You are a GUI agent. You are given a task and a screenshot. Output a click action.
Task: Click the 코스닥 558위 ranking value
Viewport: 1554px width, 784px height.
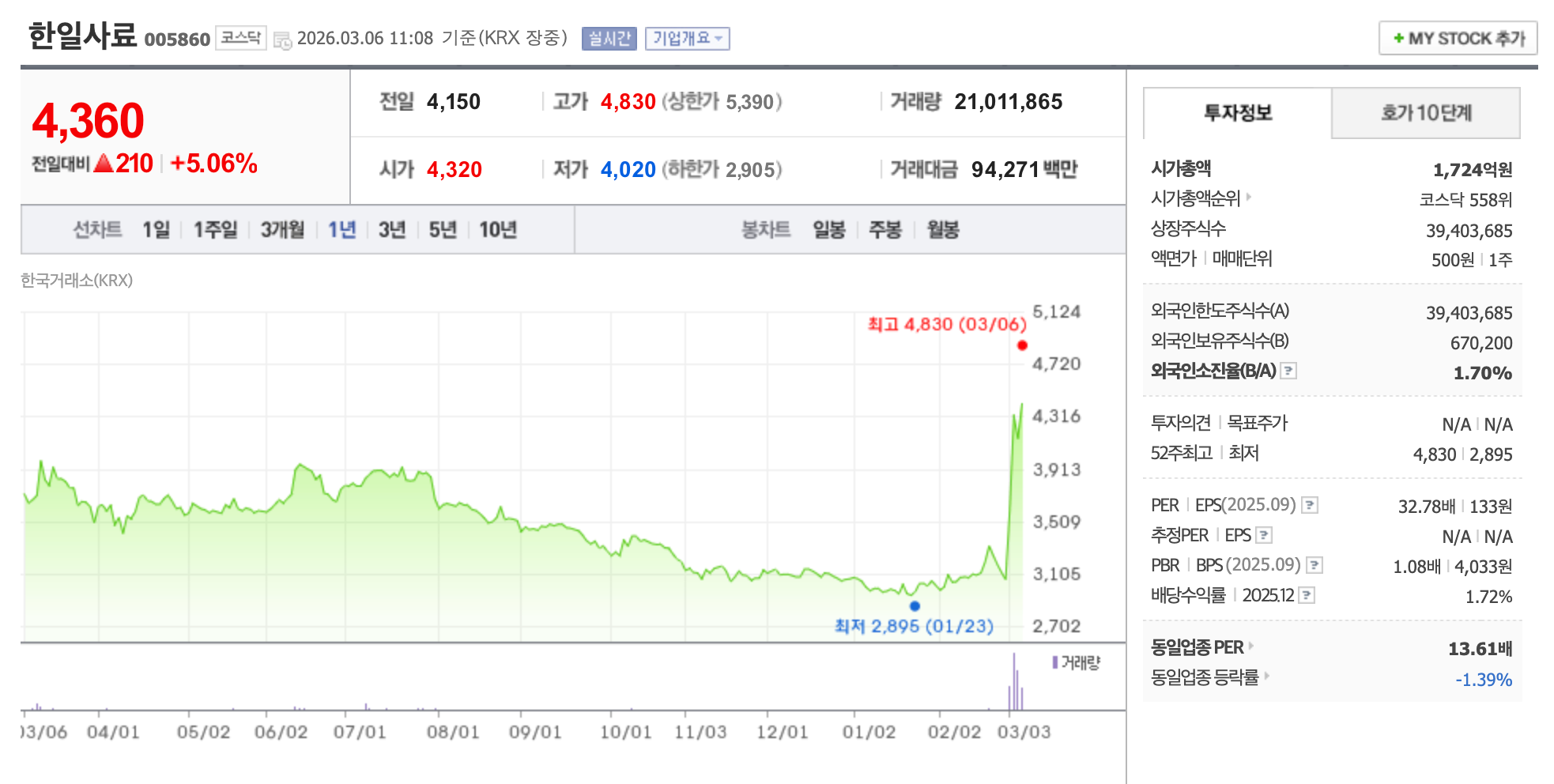pyautogui.click(x=1465, y=200)
